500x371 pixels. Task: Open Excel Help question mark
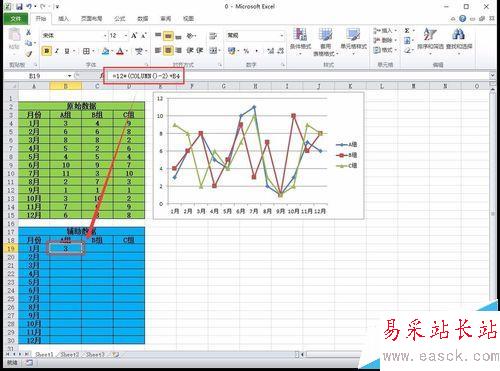click(462, 18)
